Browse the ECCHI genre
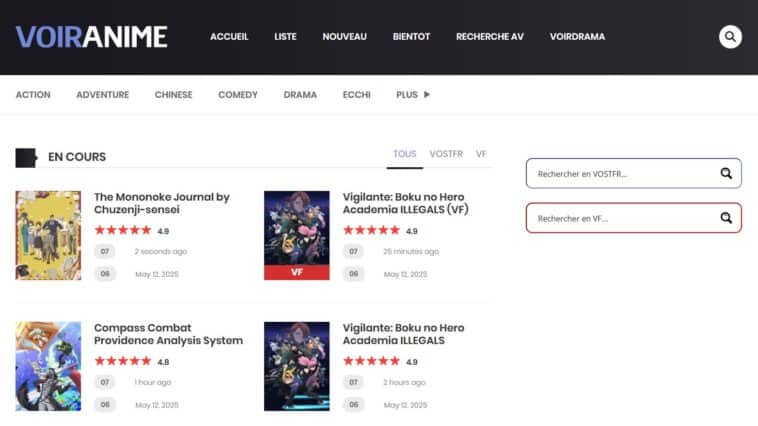Screen dimensions: 758x426 point(357,95)
